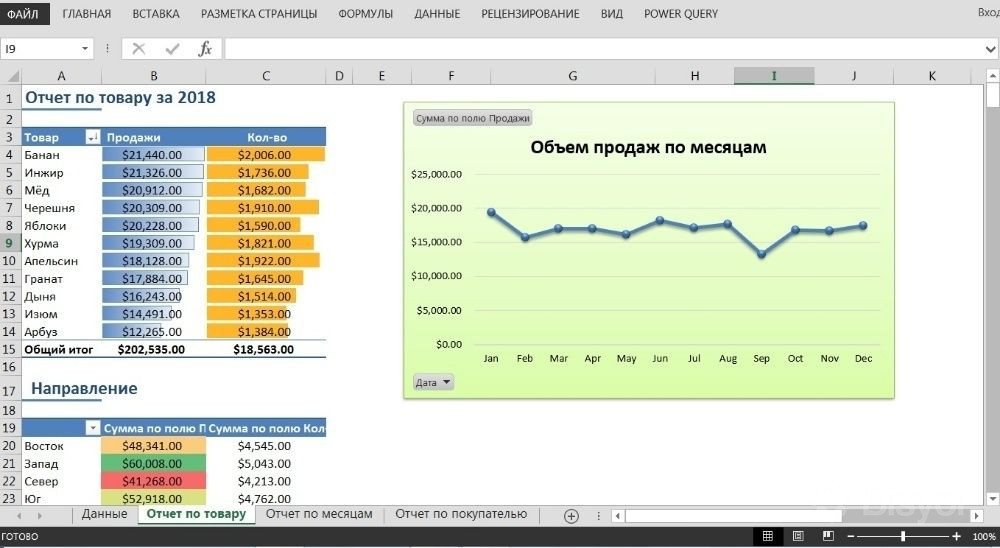Click the ФАЙЛ button
Viewport: 1000px width, 548px height.
[22, 14]
